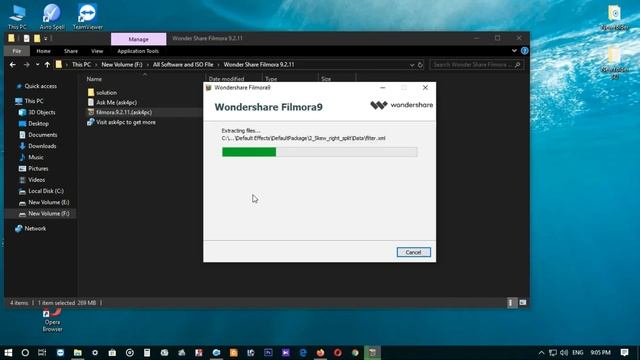Click 'All Software and ISO File' breadcrumb
This screenshot has width=640, height=360.
point(183,64)
